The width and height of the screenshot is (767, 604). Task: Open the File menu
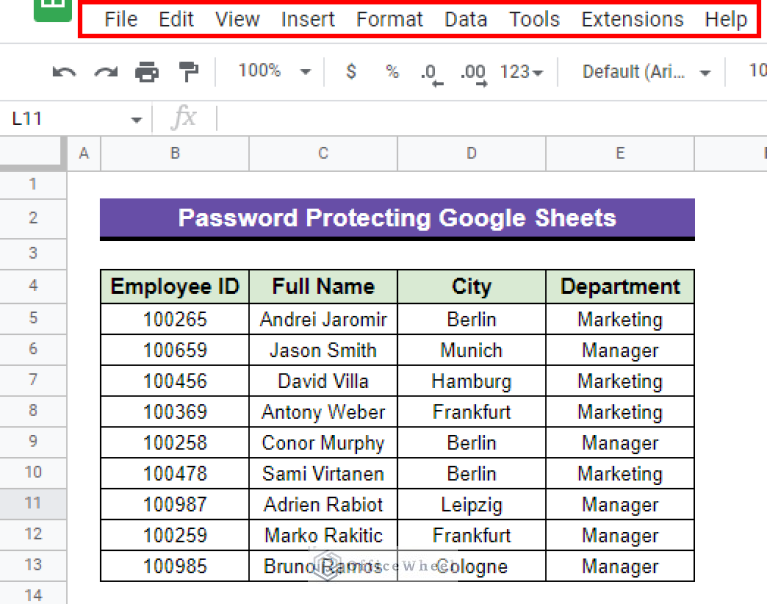(121, 20)
